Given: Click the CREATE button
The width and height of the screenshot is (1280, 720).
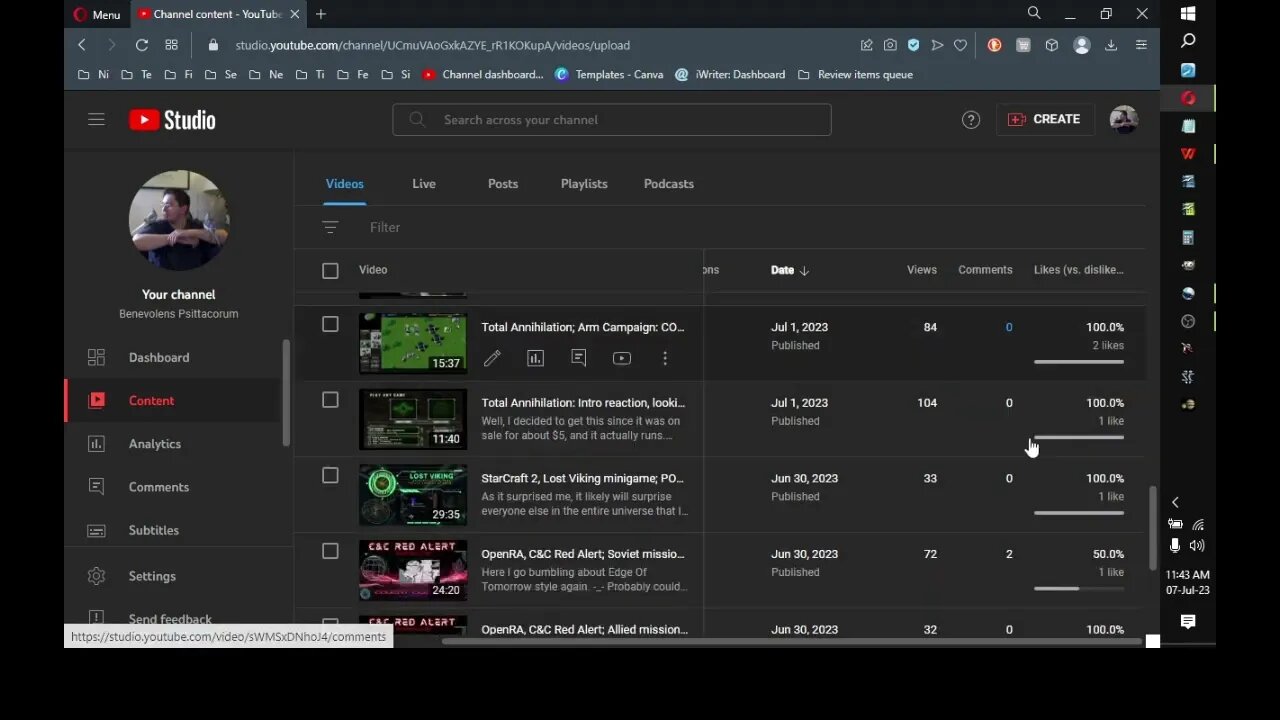Looking at the screenshot, I should click(1044, 119).
